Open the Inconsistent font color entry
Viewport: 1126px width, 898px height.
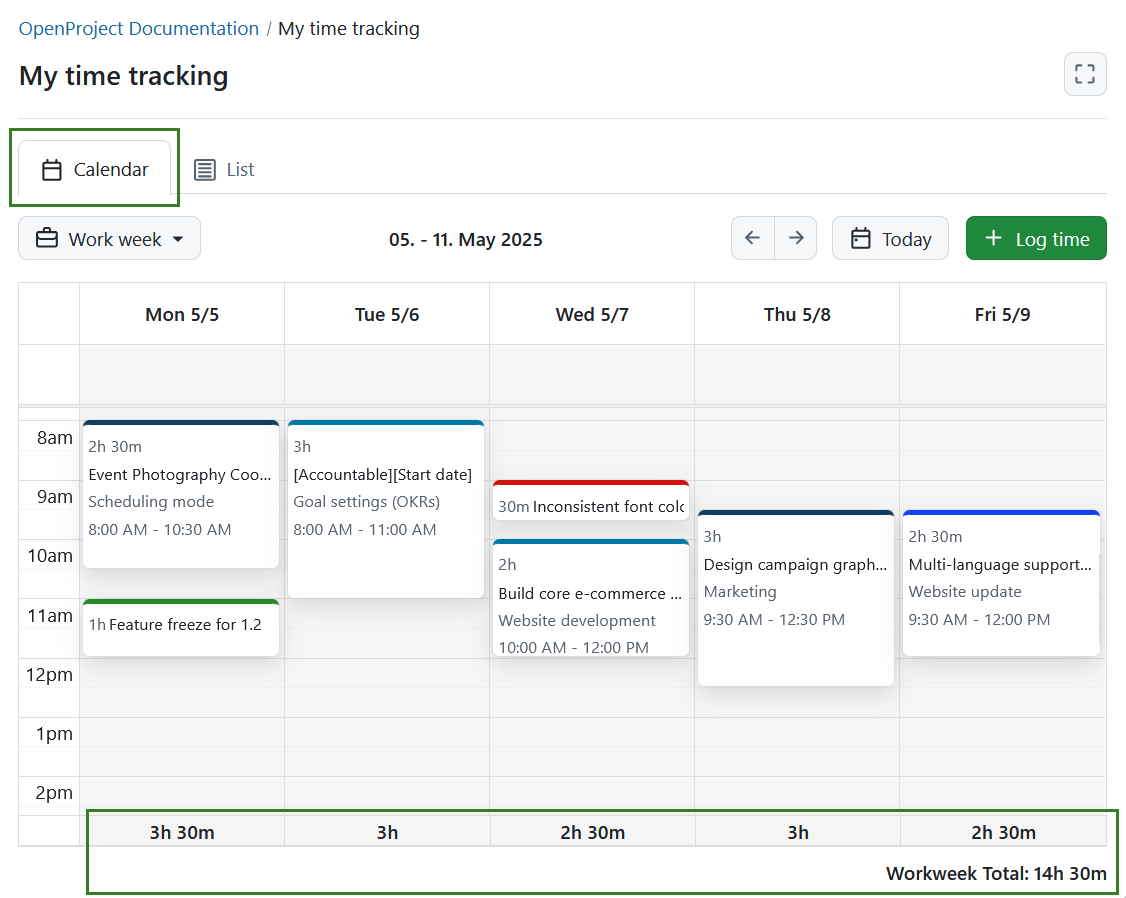click(x=591, y=502)
